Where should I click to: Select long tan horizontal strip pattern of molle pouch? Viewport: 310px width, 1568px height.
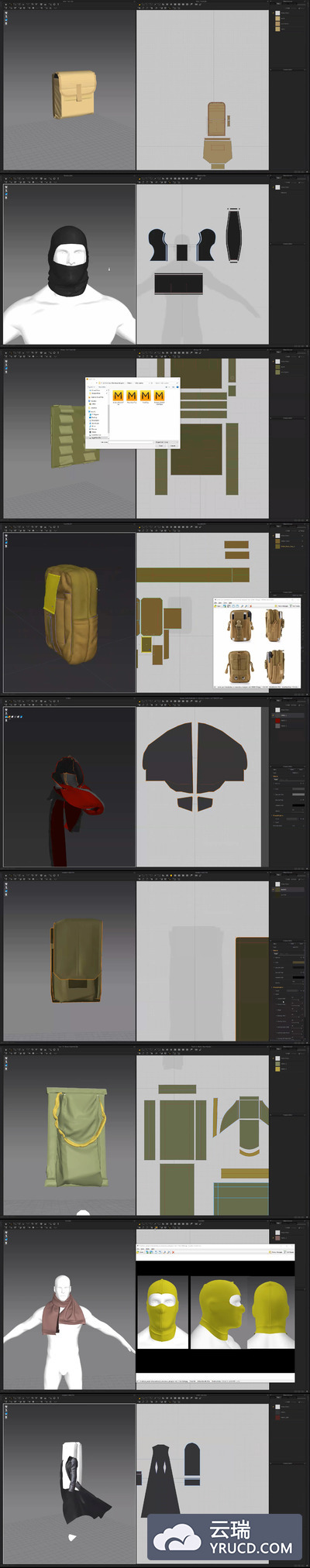click(192, 575)
